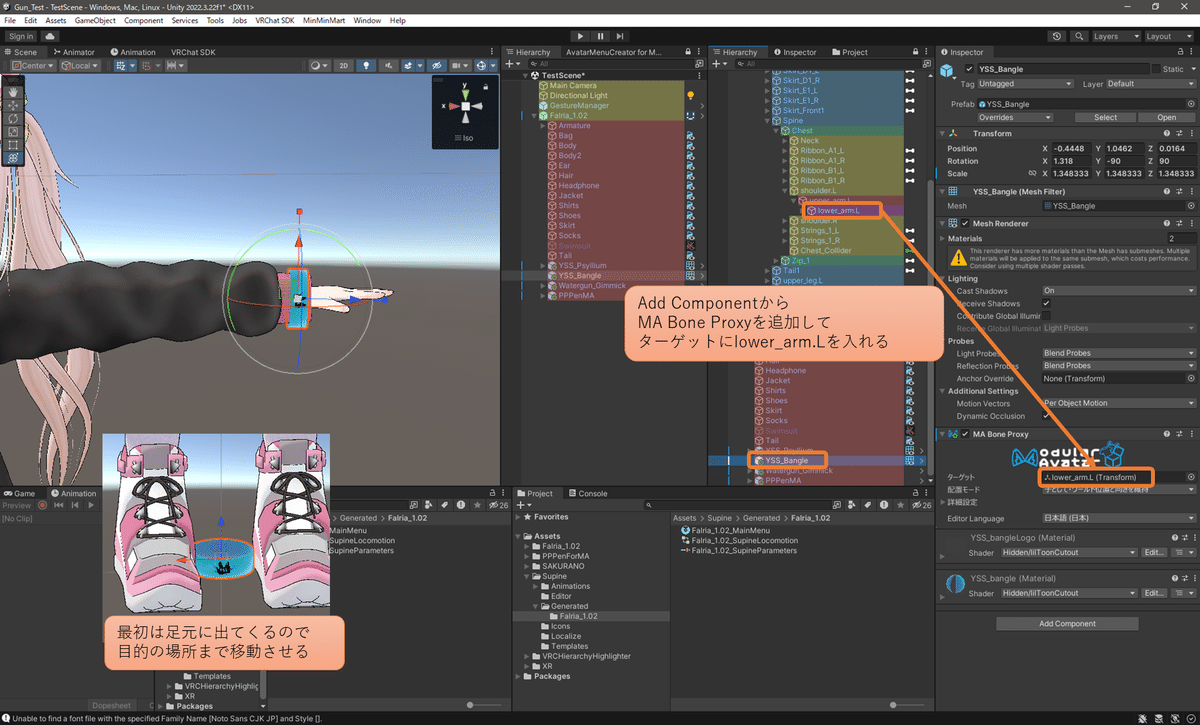Image resolution: width=1200 pixels, height=725 pixels.
Task: Select the Rotate tool in Scene overlay
Action: tap(14, 118)
